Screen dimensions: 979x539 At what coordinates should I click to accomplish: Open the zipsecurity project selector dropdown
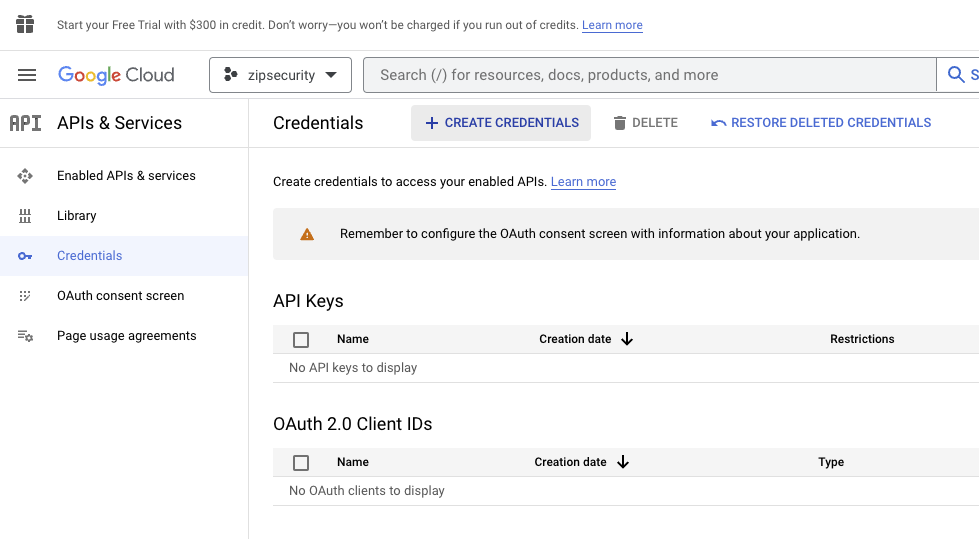[280, 75]
